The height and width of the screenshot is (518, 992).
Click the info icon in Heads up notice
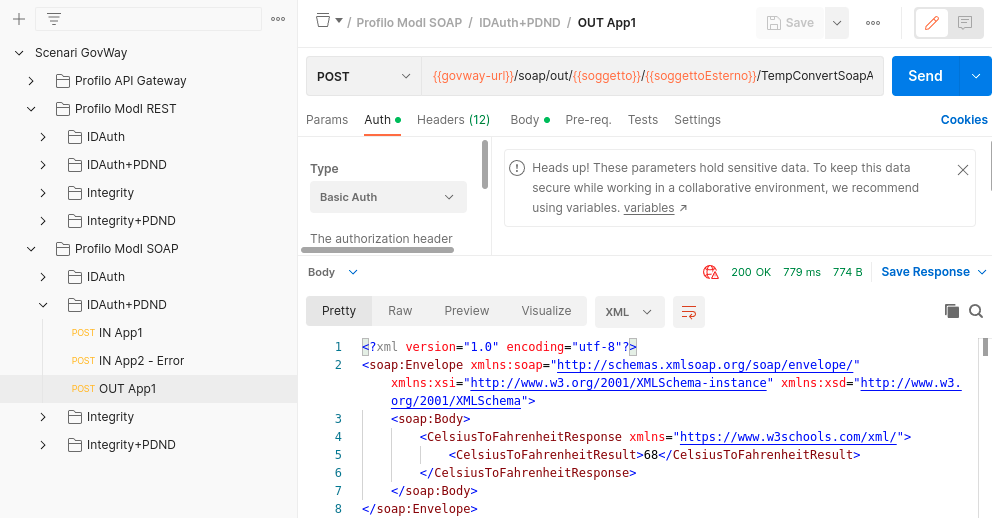[517, 168]
